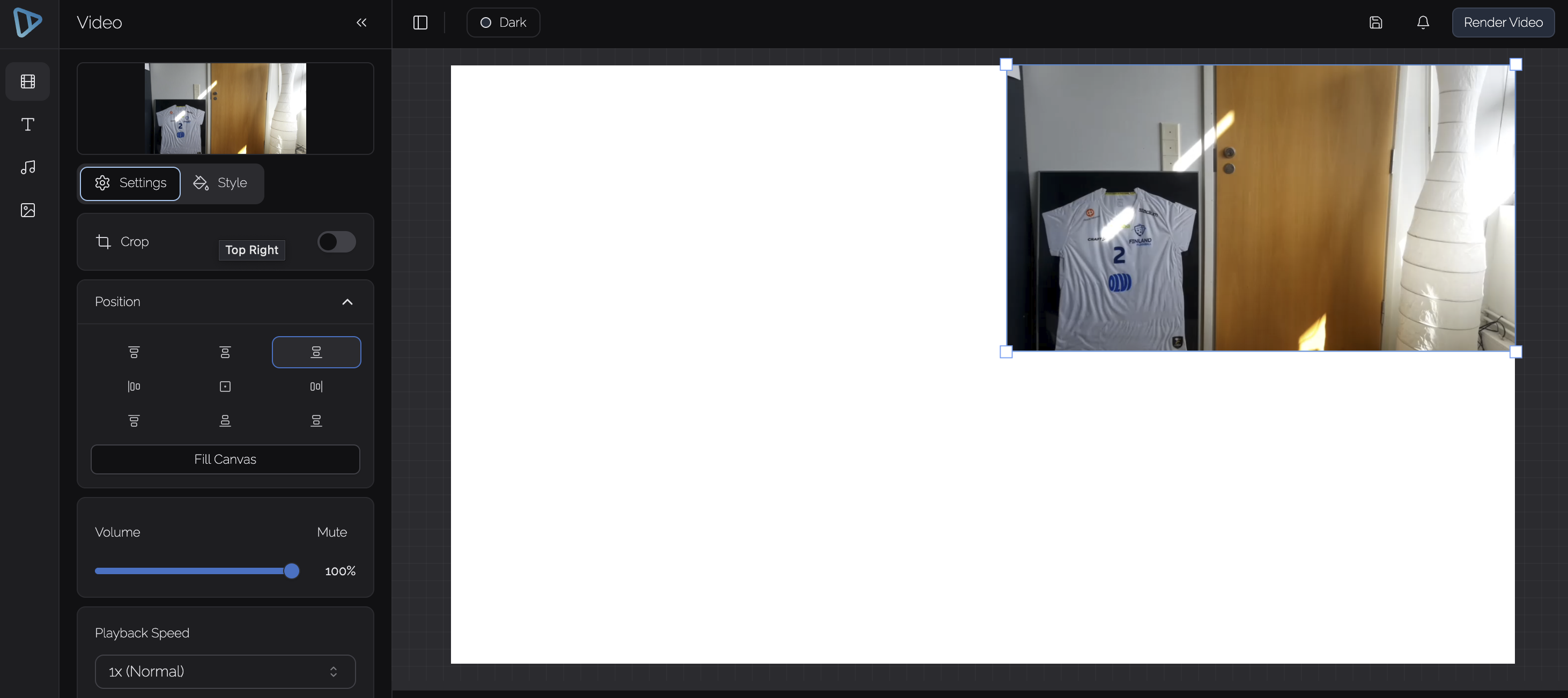Screen dimensions: 1568x698
Task: Open the Playback Speed dropdown
Action: [x=225, y=671]
